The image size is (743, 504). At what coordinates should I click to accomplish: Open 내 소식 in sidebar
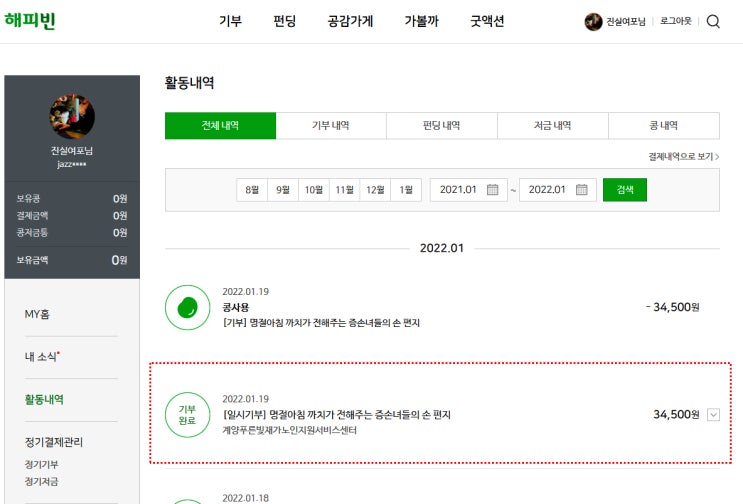(42, 356)
